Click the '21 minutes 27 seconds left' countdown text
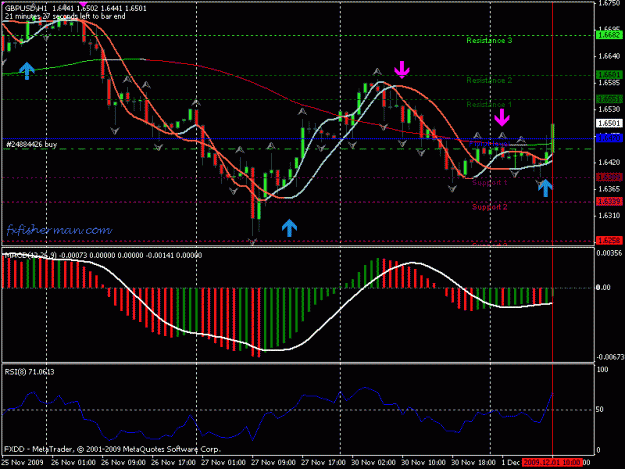The width and height of the screenshot is (625, 469). click(65, 17)
